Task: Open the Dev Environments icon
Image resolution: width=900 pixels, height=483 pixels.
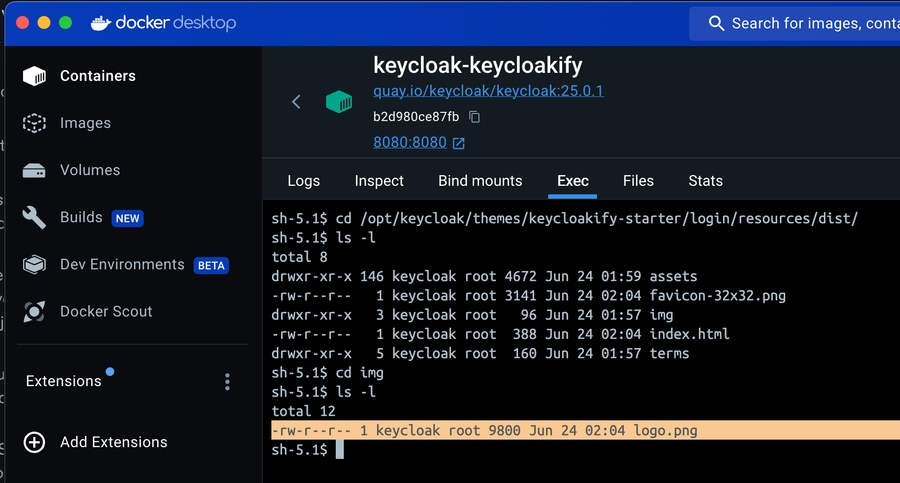Action: point(35,264)
